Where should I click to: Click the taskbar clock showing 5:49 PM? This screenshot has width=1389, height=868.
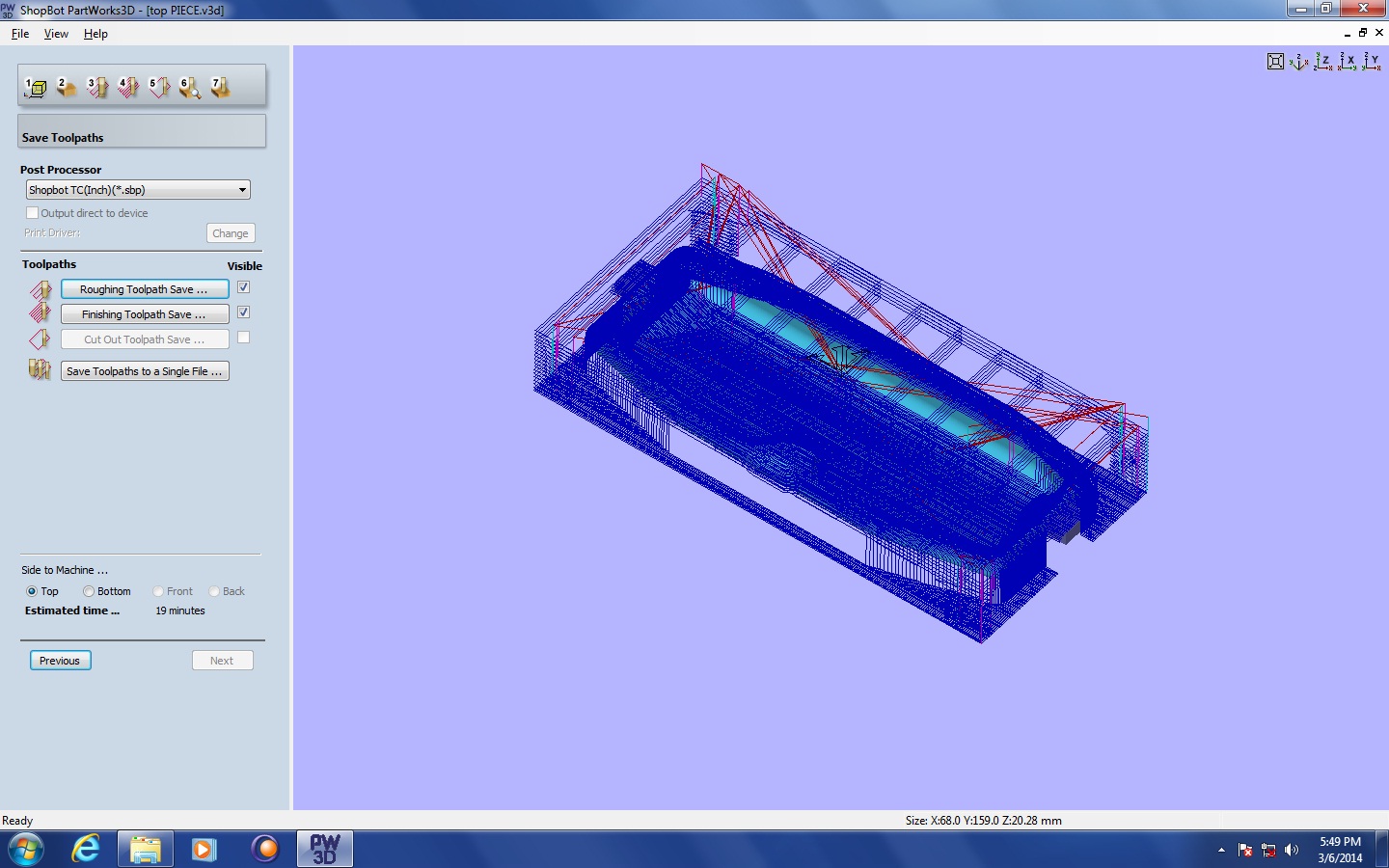tap(1340, 850)
